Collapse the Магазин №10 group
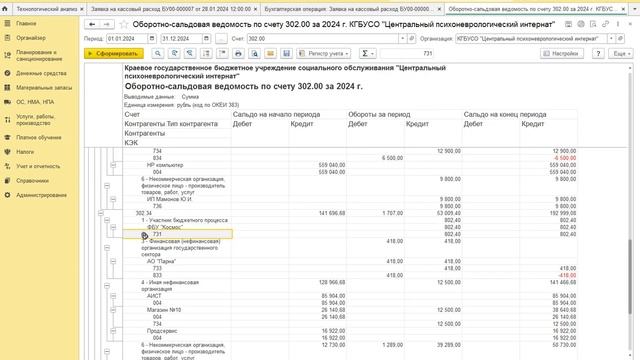640x360 pixels. (x=113, y=310)
